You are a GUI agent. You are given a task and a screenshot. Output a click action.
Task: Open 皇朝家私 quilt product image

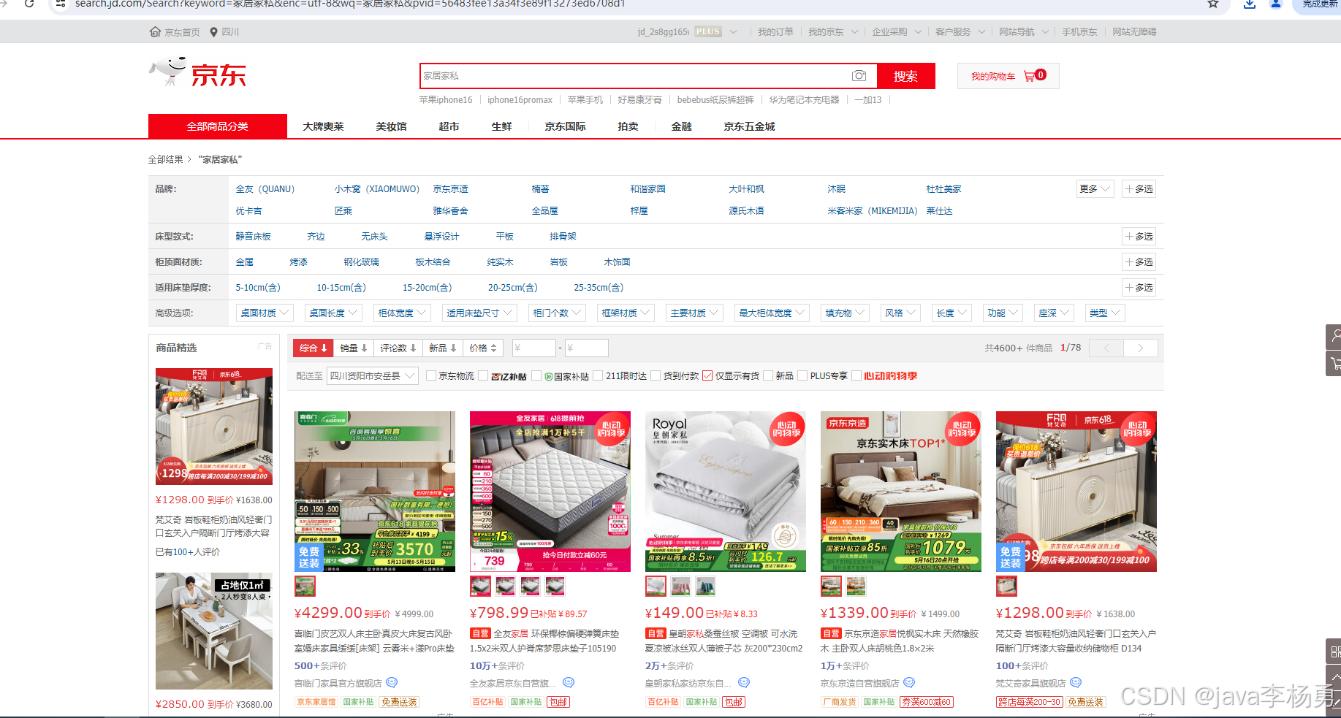click(x=725, y=491)
